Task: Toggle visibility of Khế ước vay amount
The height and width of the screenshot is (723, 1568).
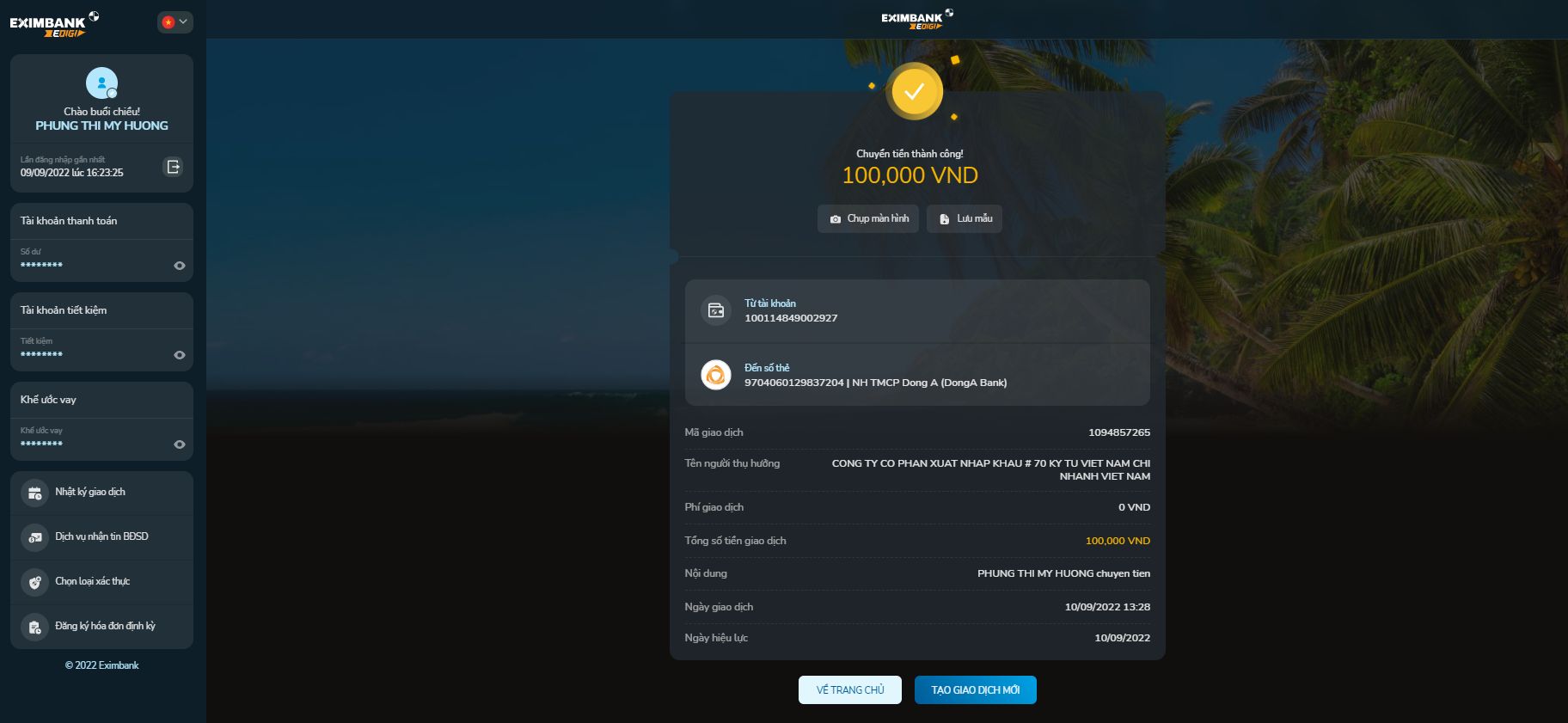Action: tap(180, 444)
